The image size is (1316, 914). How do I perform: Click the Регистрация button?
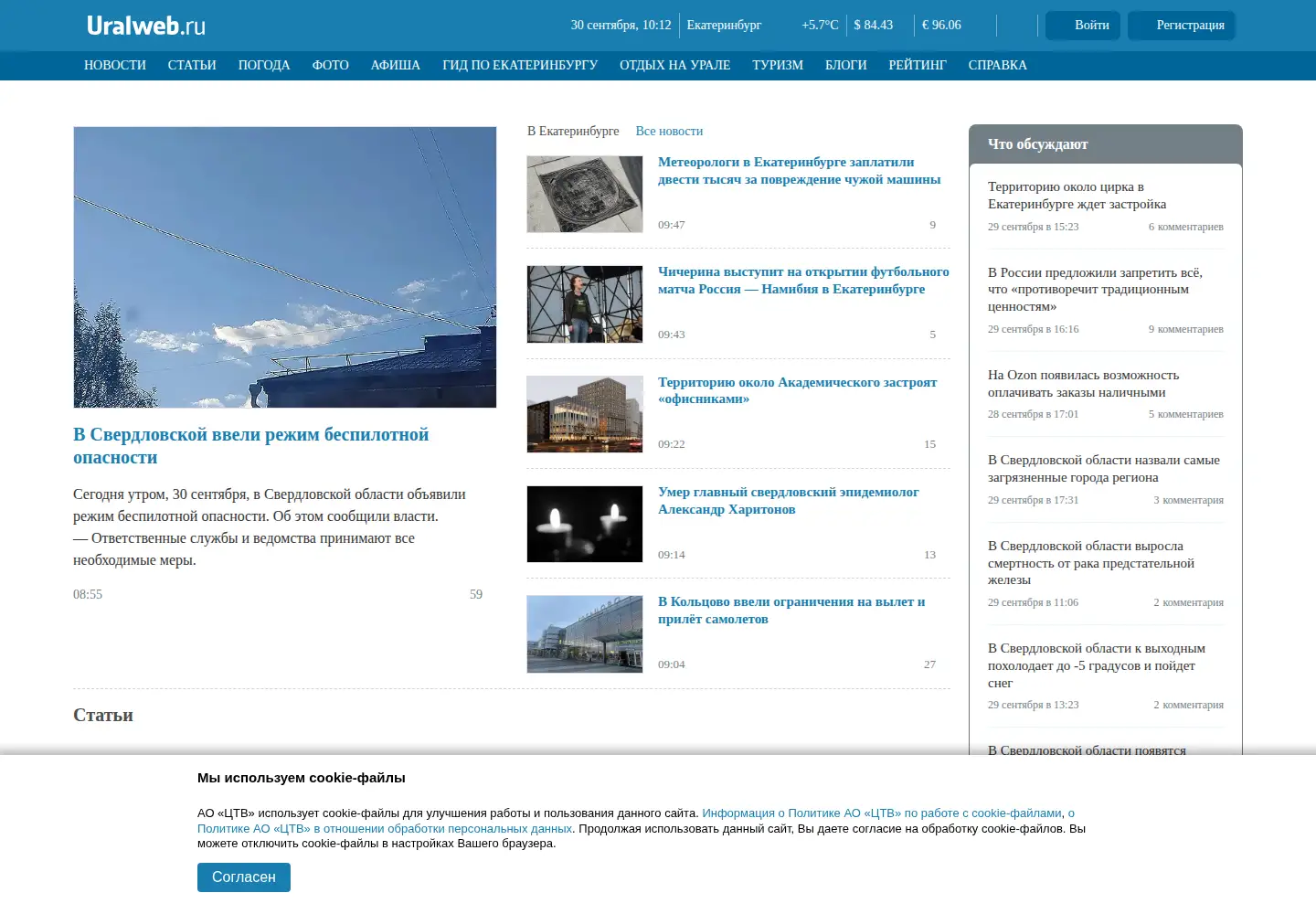(x=1182, y=26)
